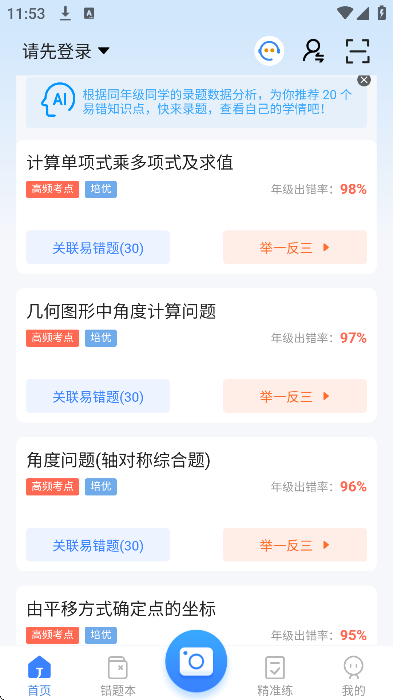393x700 pixels.
Task: Tap the blue camera capture button
Action: pyautogui.click(x=196, y=661)
